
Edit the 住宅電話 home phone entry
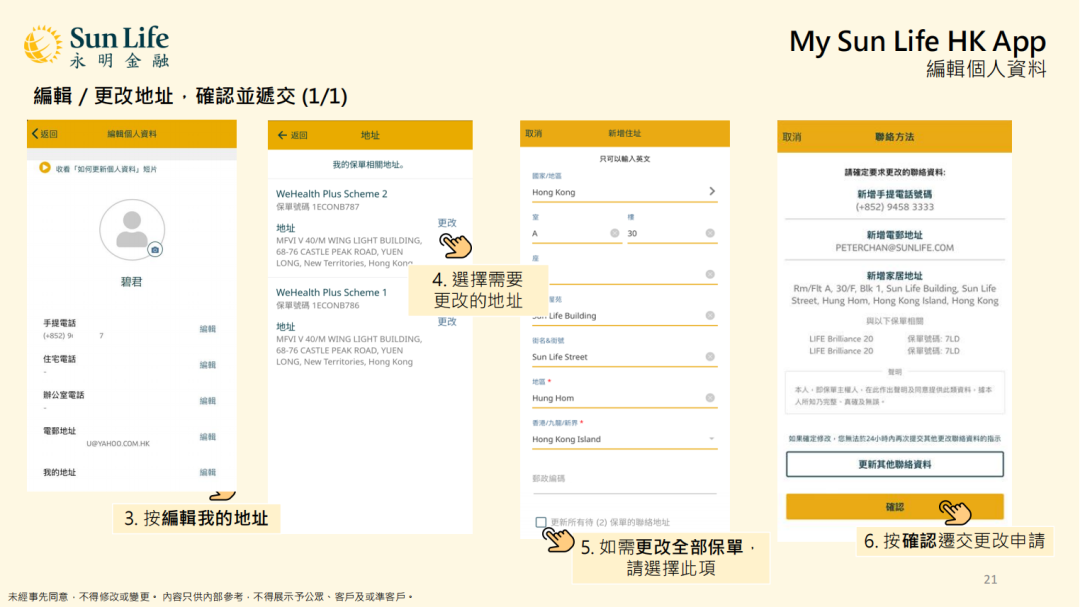pos(207,364)
